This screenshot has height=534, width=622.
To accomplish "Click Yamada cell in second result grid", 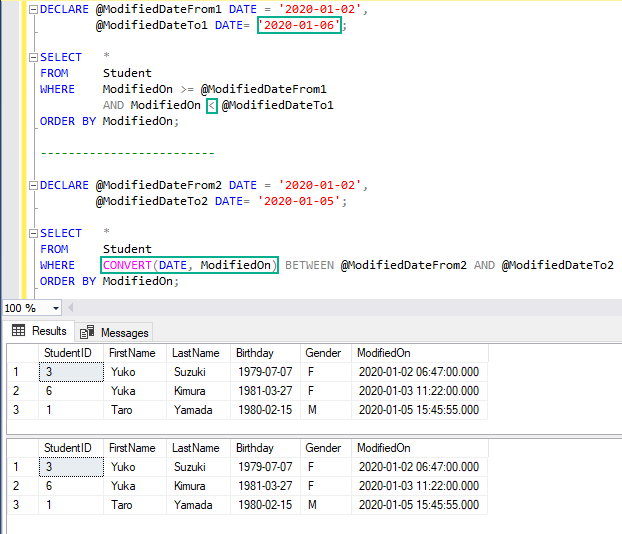I will point(198,505).
